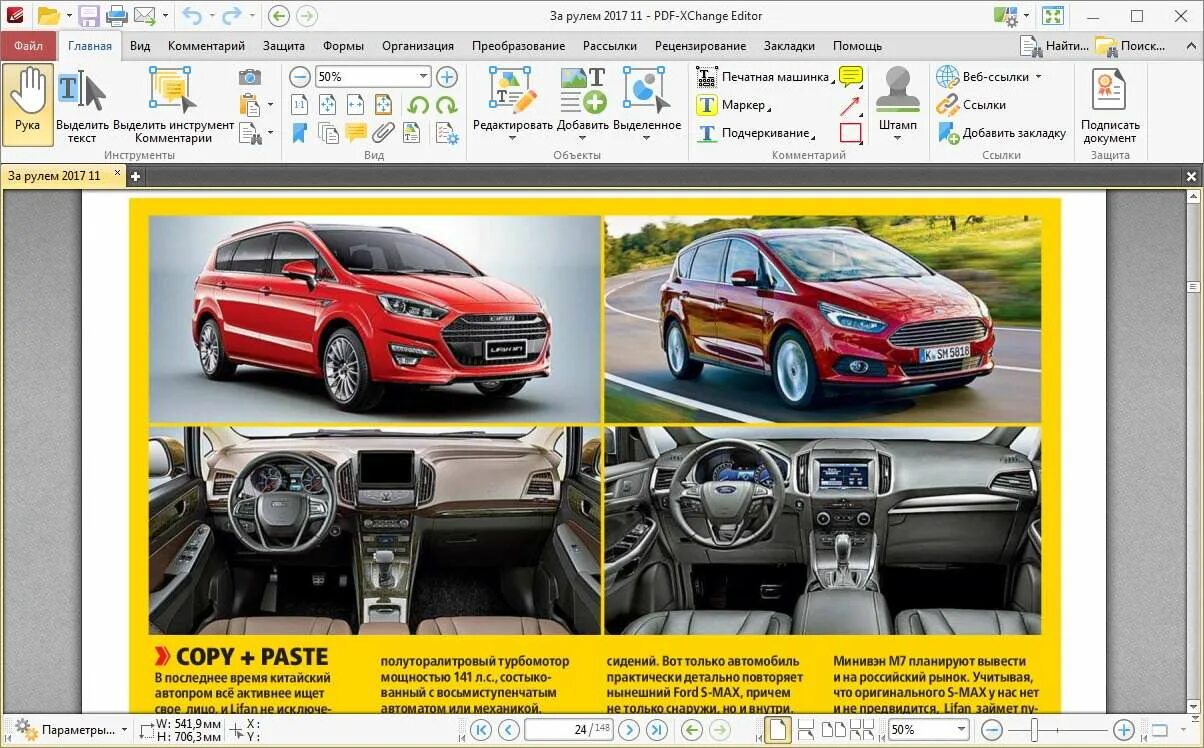Add a new document tab
Screen dimensions: 1204x748
(135, 176)
